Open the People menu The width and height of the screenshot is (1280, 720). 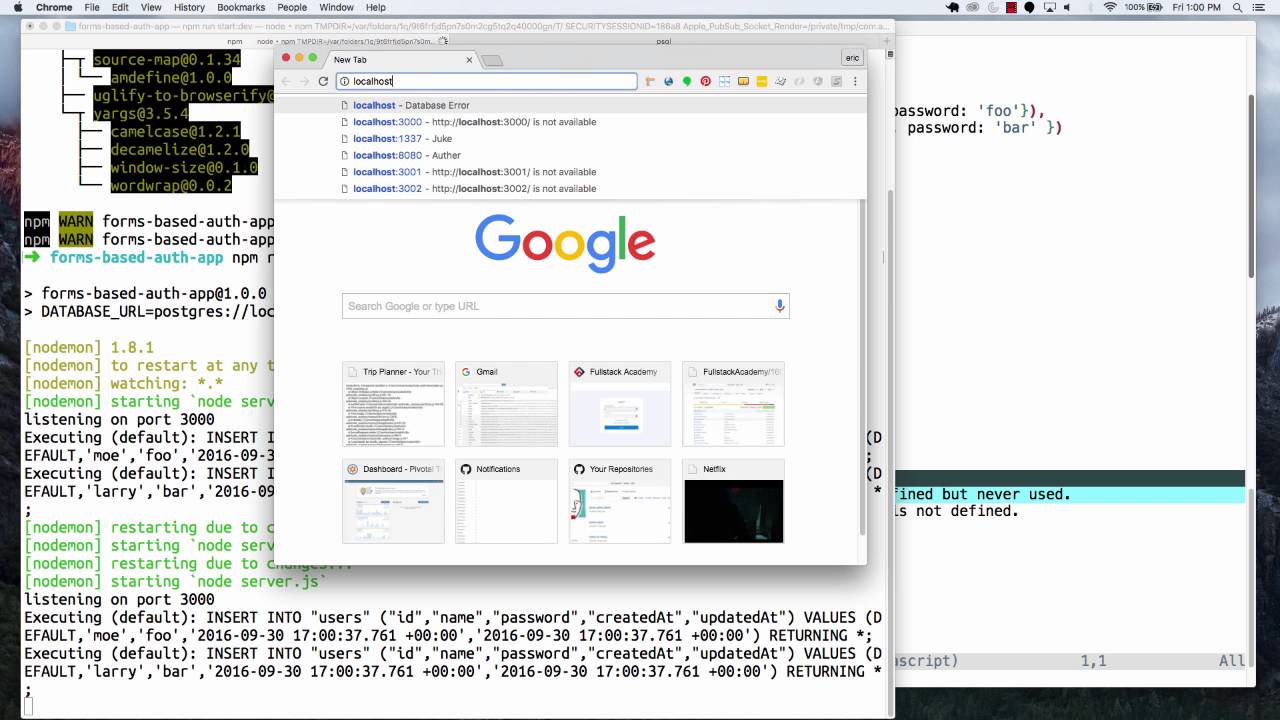pos(292,7)
